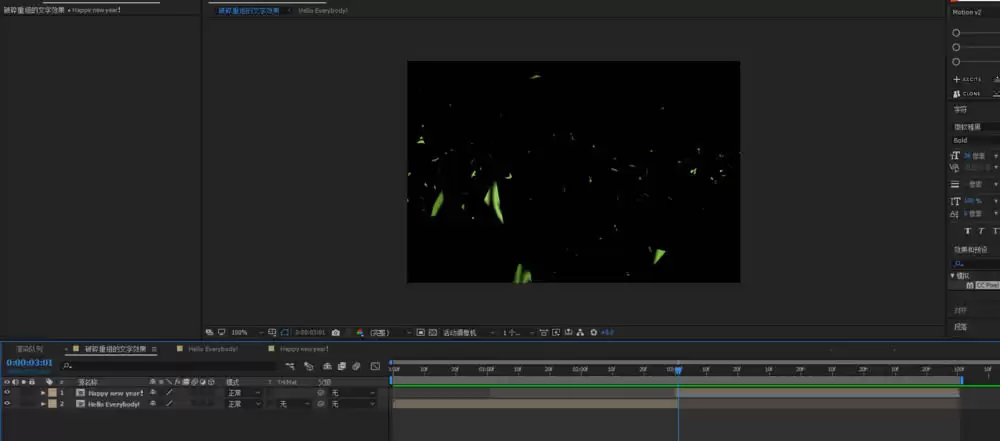Image resolution: width=1000 pixels, height=441 pixels.
Task: Take a snapshot with the camera icon
Action: point(335,333)
